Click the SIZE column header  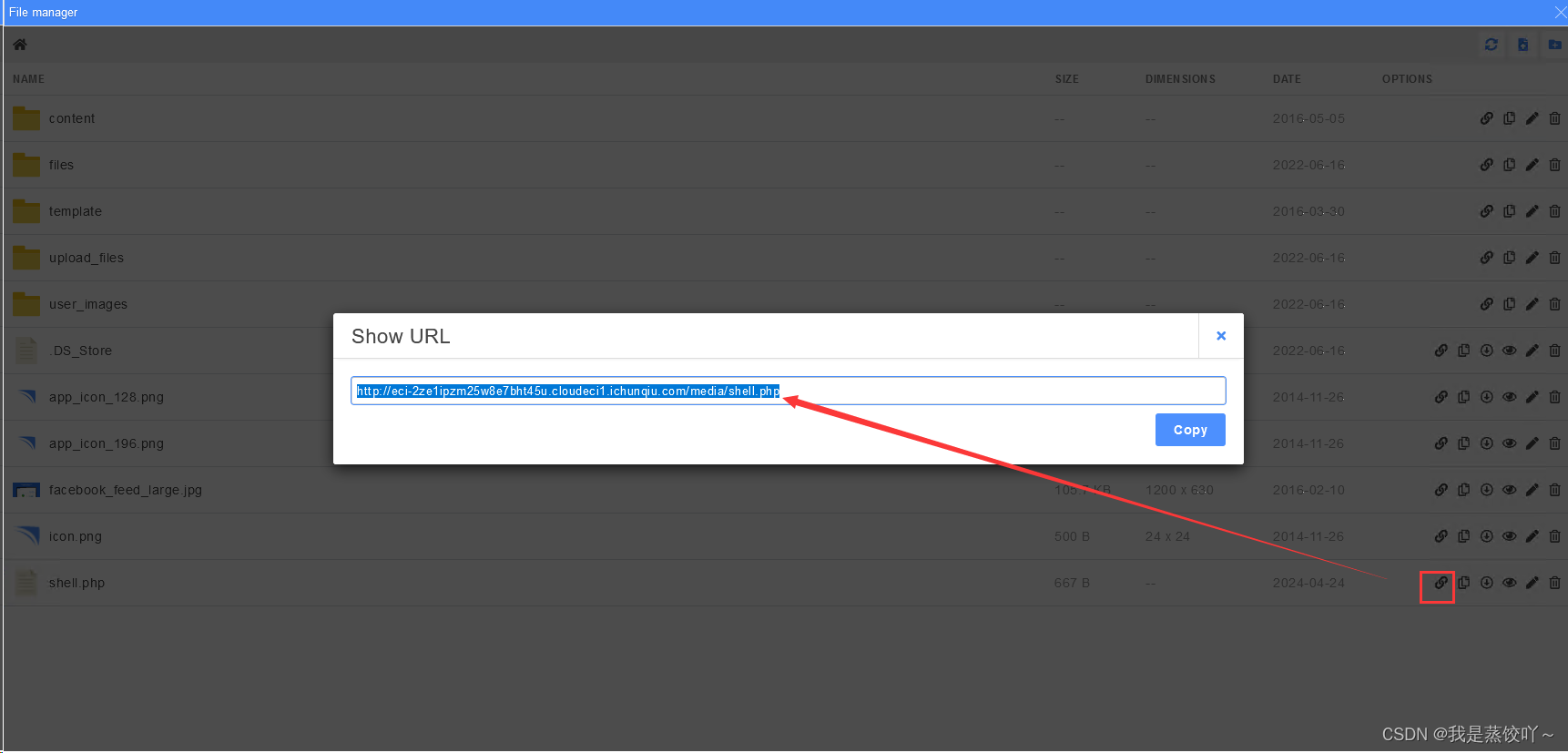(1066, 79)
